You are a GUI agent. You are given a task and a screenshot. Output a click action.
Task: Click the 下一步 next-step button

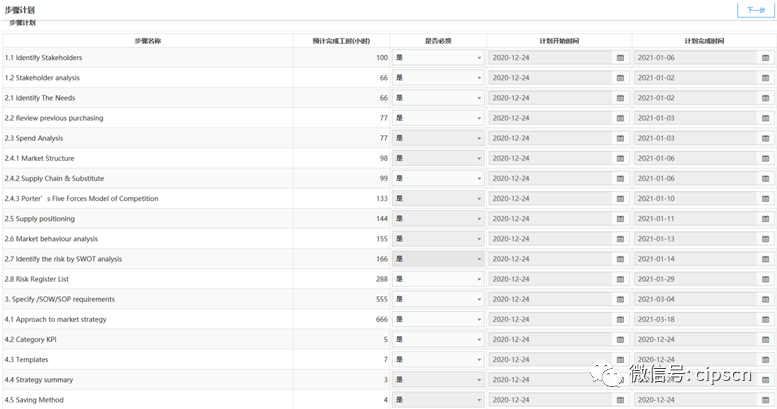(756, 10)
